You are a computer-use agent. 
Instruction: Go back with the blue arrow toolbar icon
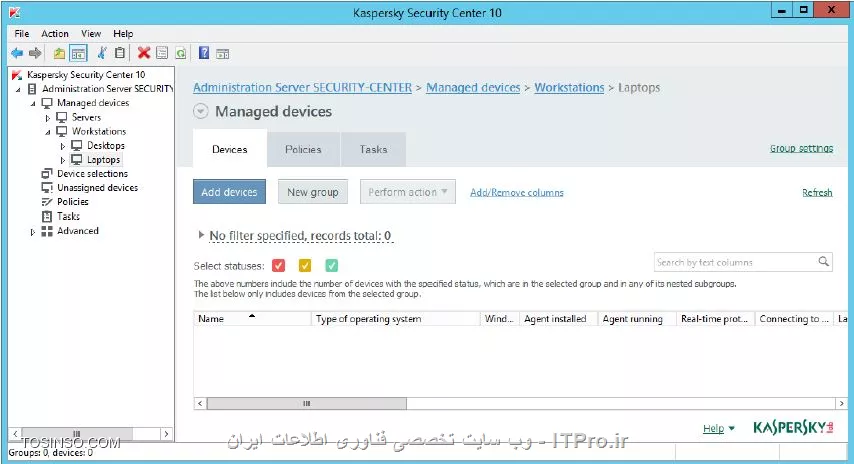17,53
